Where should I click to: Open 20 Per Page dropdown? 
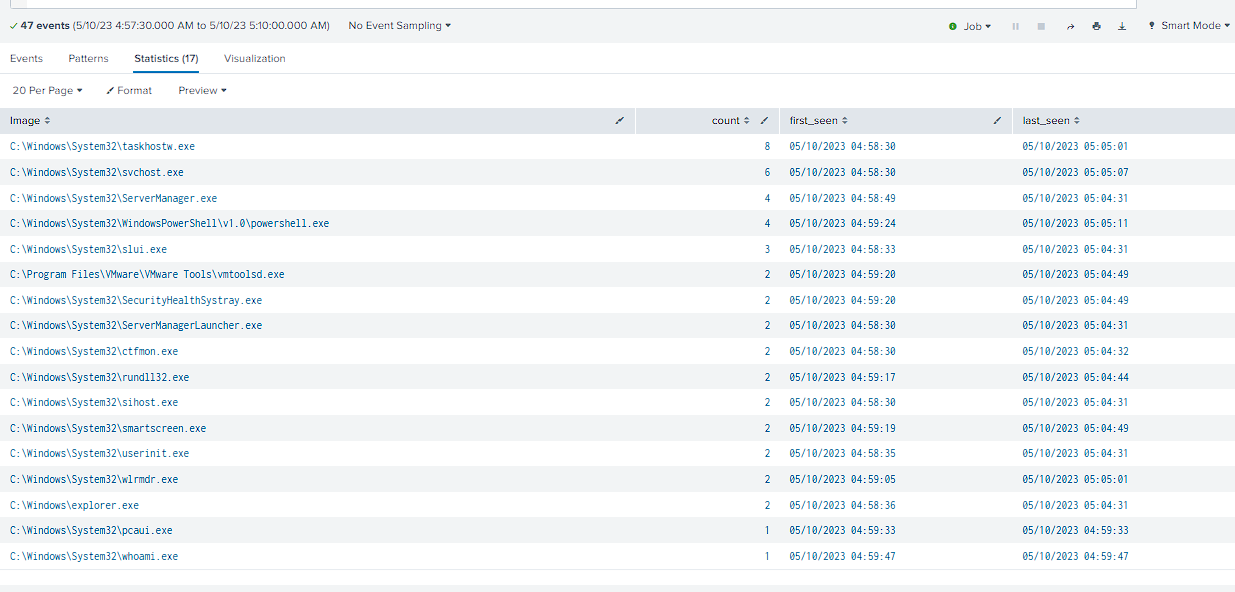pyautogui.click(x=47, y=90)
